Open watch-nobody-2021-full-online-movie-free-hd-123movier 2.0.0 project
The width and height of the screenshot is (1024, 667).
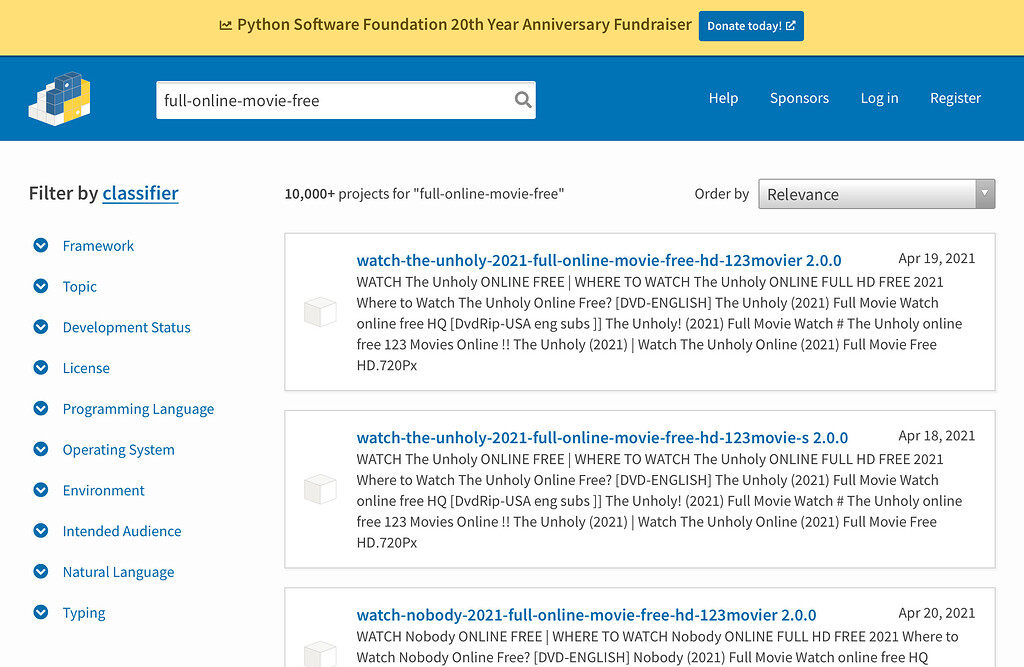pyautogui.click(x=586, y=615)
